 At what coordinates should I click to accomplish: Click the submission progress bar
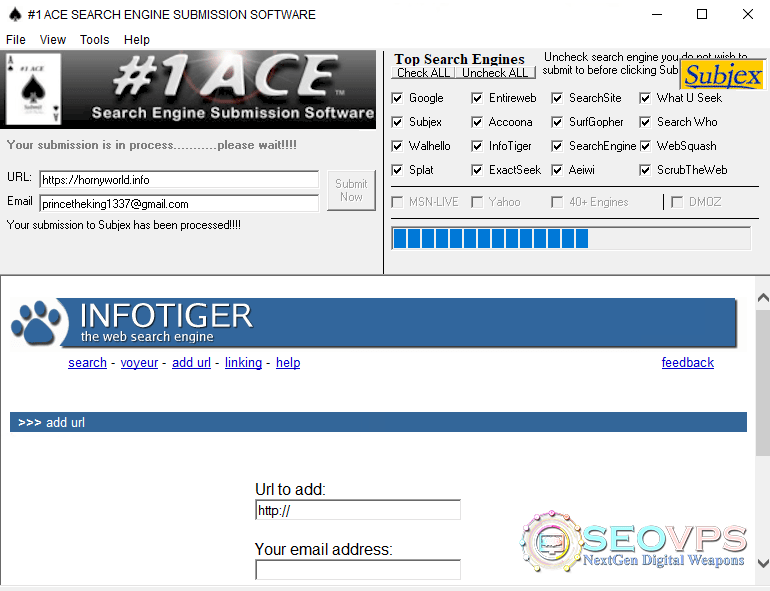pos(571,239)
